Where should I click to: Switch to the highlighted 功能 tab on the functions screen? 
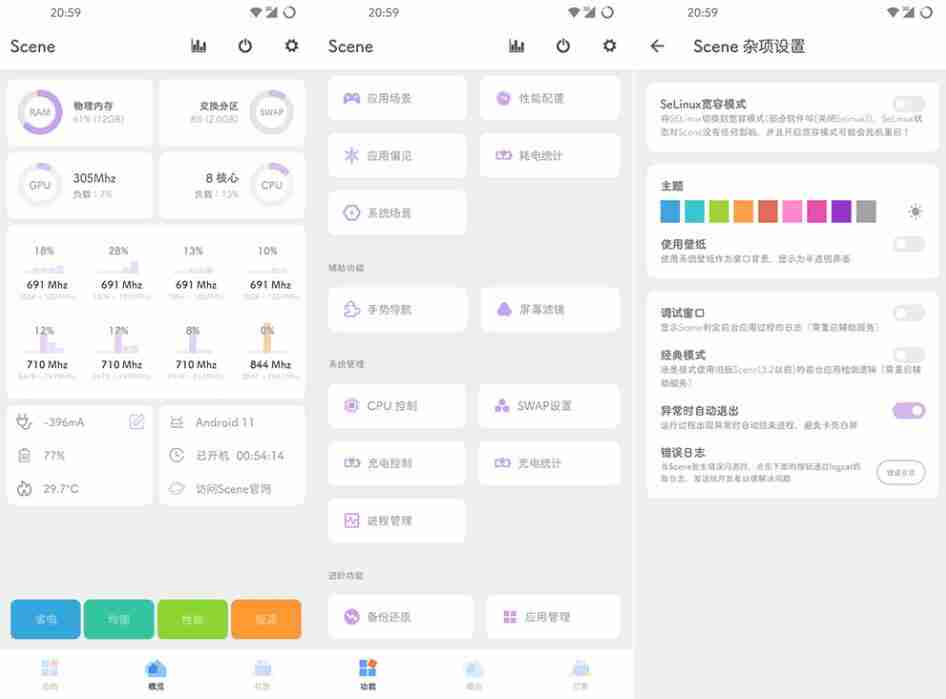[368, 674]
